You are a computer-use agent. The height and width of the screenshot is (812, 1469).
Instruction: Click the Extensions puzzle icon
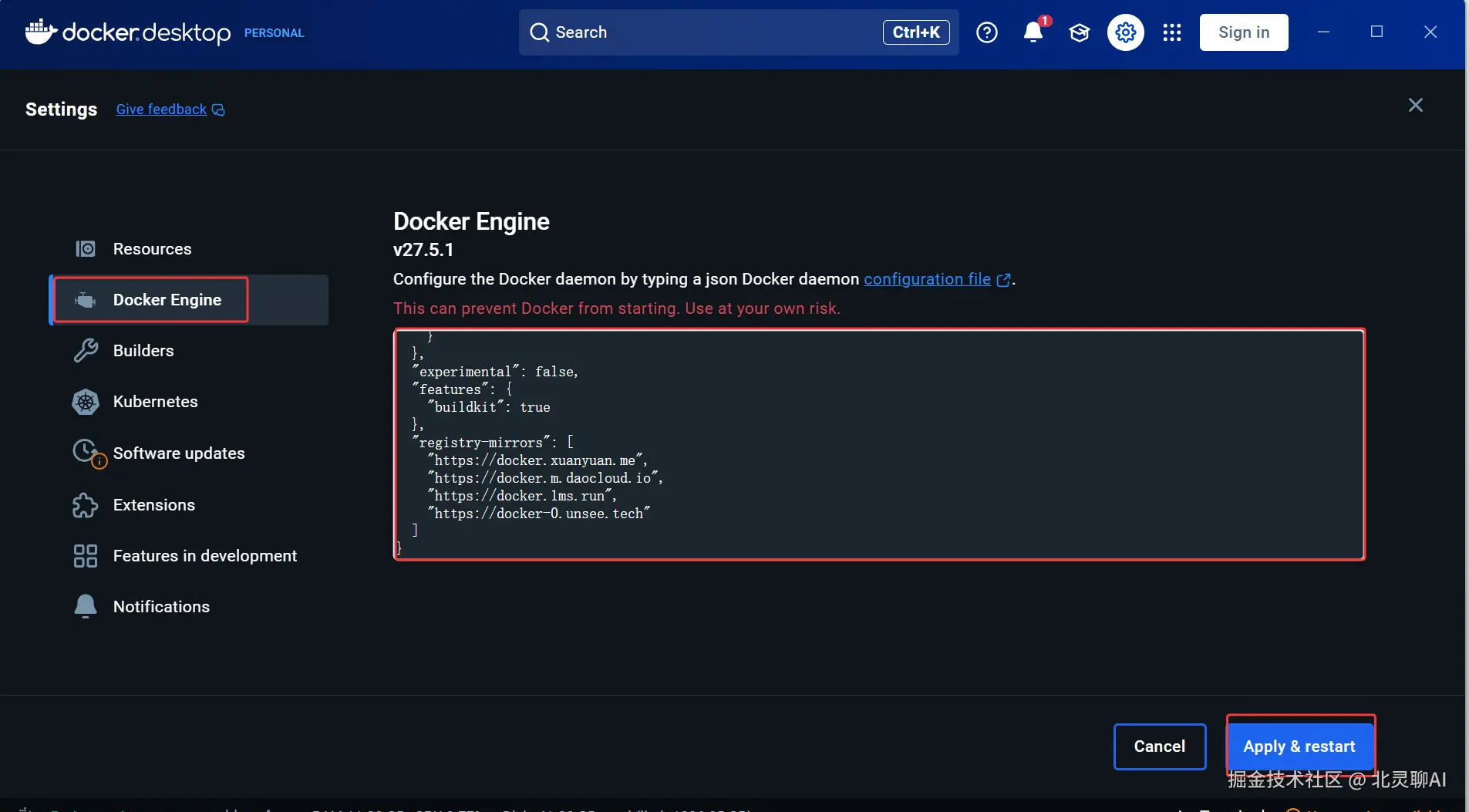[x=86, y=505]
